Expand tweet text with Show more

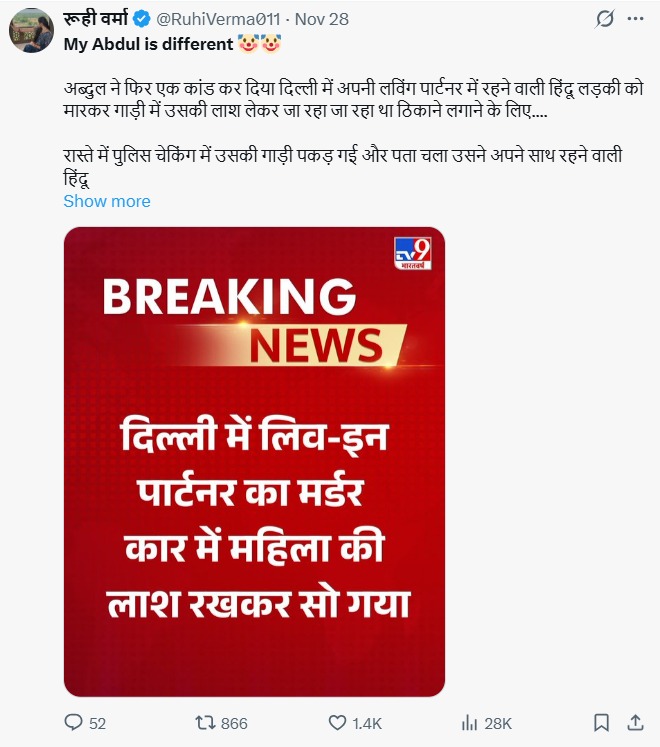pyautogui.click(x=107, y=201)
